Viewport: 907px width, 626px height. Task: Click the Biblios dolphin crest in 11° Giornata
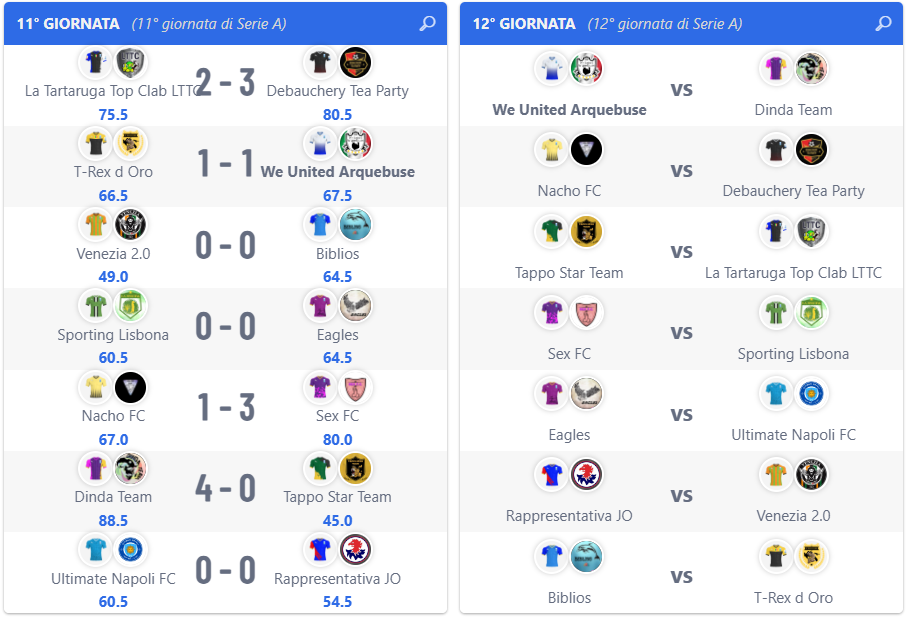pos(355,225)
